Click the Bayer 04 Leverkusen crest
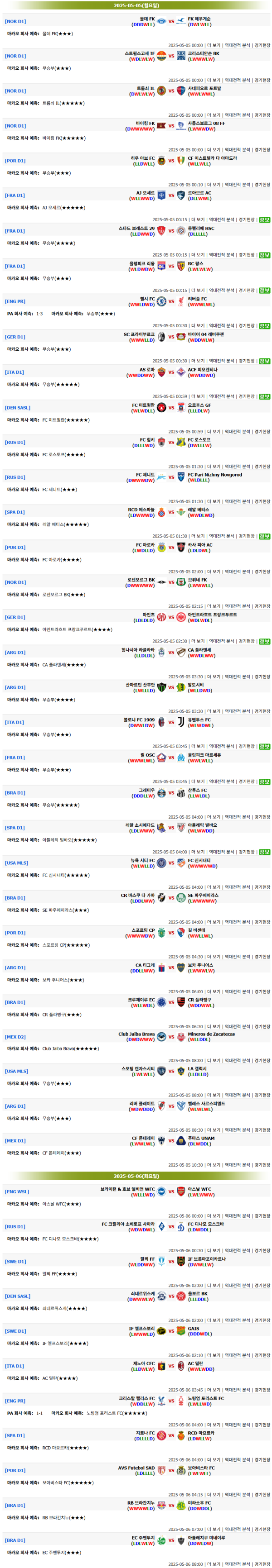272x1568 pixels. [x=181, y=337]
